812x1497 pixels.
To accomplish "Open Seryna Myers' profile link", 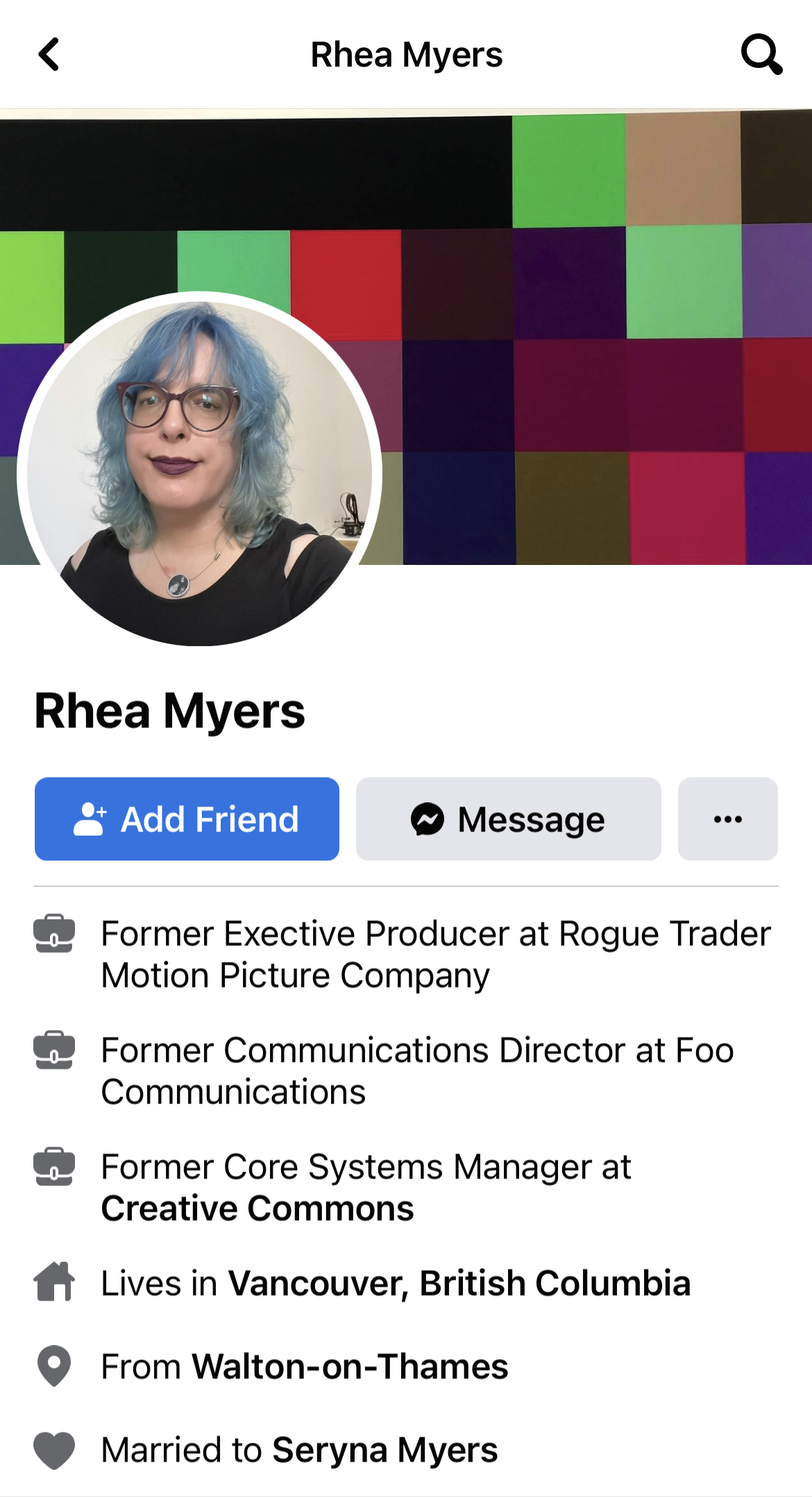I will click(385, 1451).
